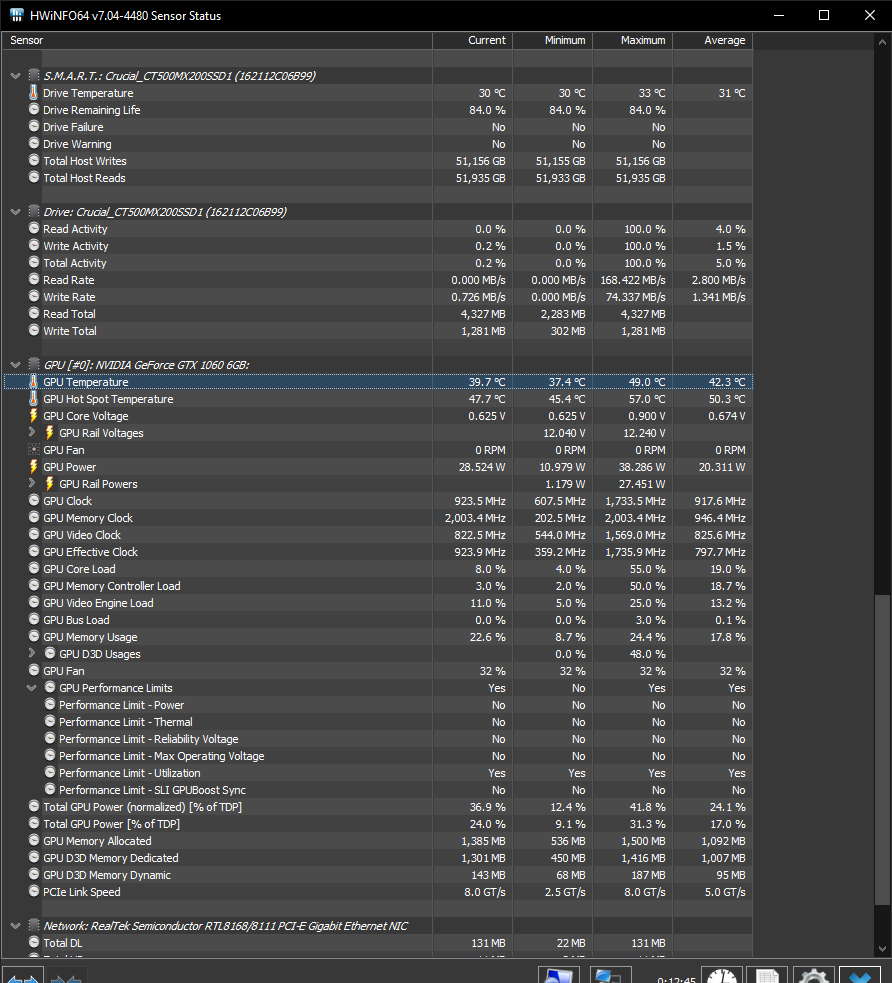Select the Write Total row
The width and height of the screenshot is (892, 983).
point(378,331)
